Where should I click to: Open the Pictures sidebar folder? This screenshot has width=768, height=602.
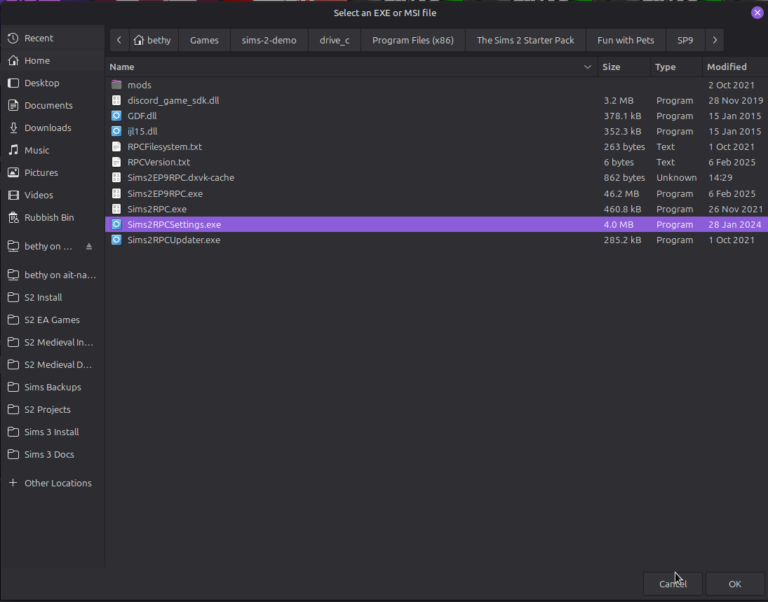(52, 172)
